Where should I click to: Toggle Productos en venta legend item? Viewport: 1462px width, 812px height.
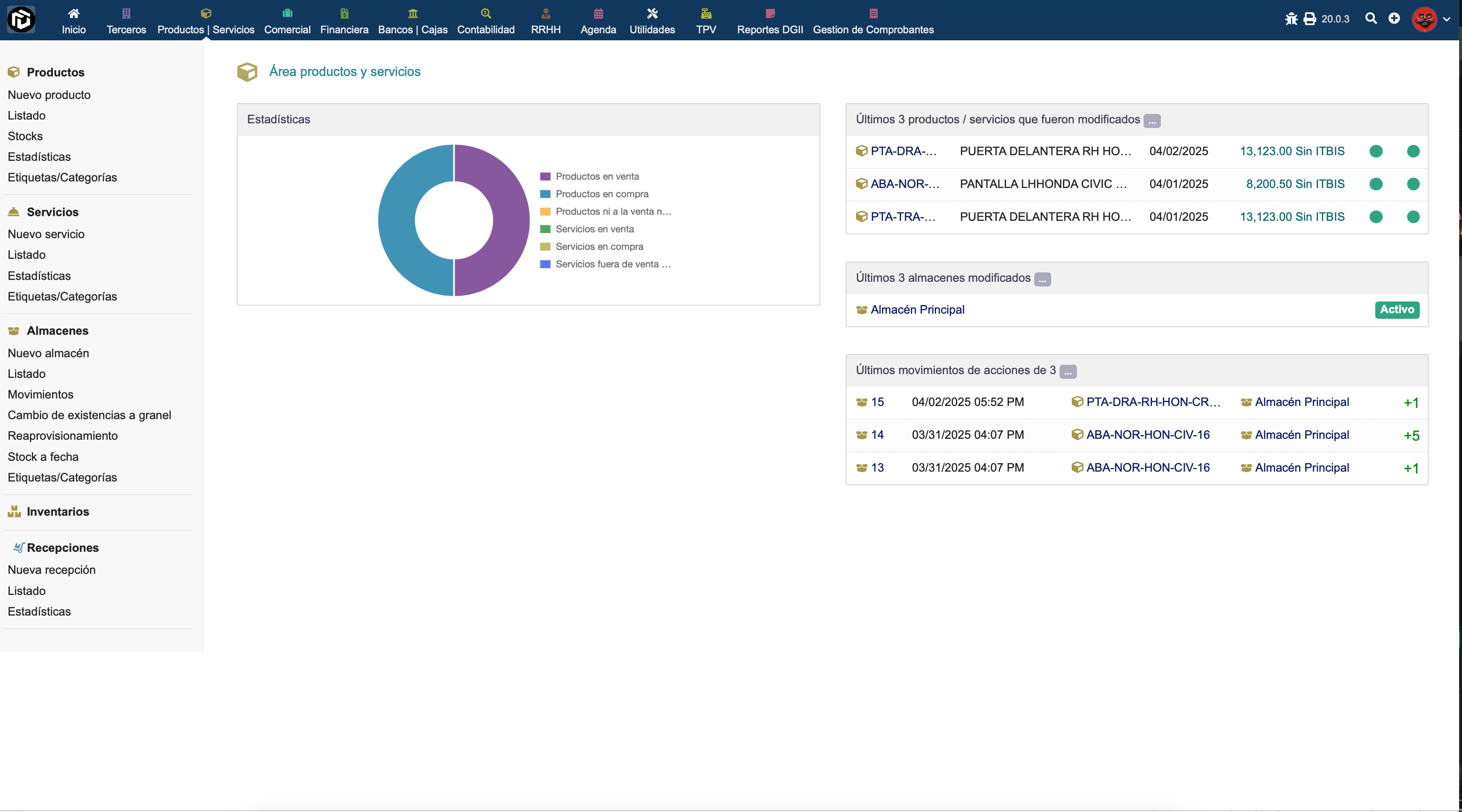point(597,176)
